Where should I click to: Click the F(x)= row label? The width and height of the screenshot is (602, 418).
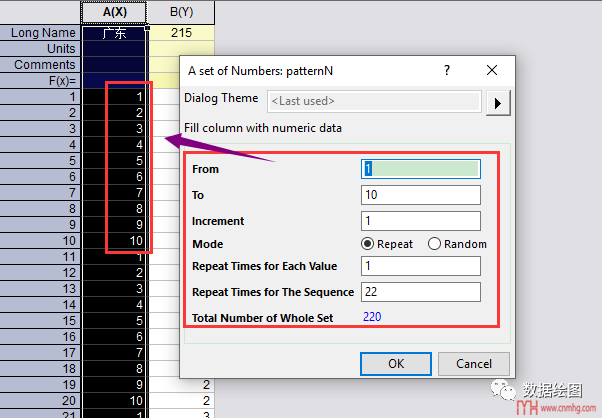pos(40,81)
